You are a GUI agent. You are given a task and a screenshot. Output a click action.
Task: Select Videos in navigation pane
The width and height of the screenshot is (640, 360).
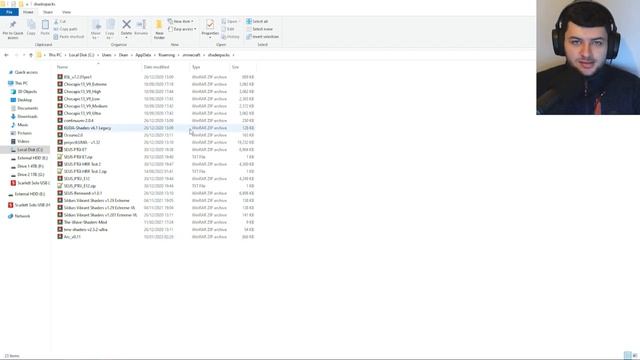point(20,141)
